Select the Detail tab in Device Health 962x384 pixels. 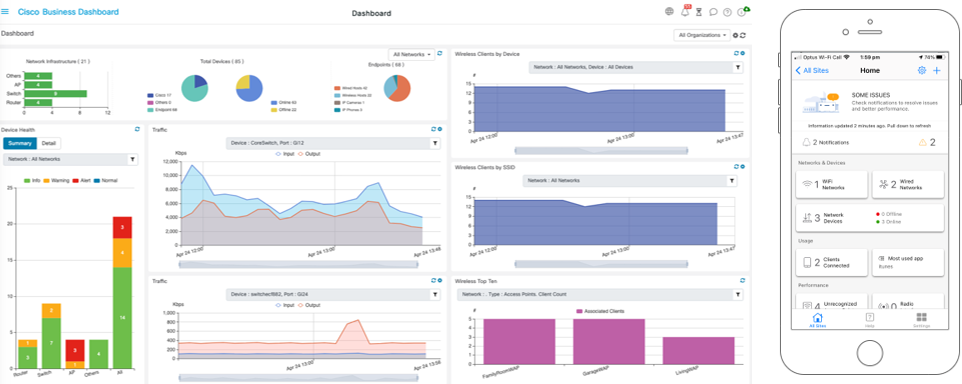click(48, 143)
